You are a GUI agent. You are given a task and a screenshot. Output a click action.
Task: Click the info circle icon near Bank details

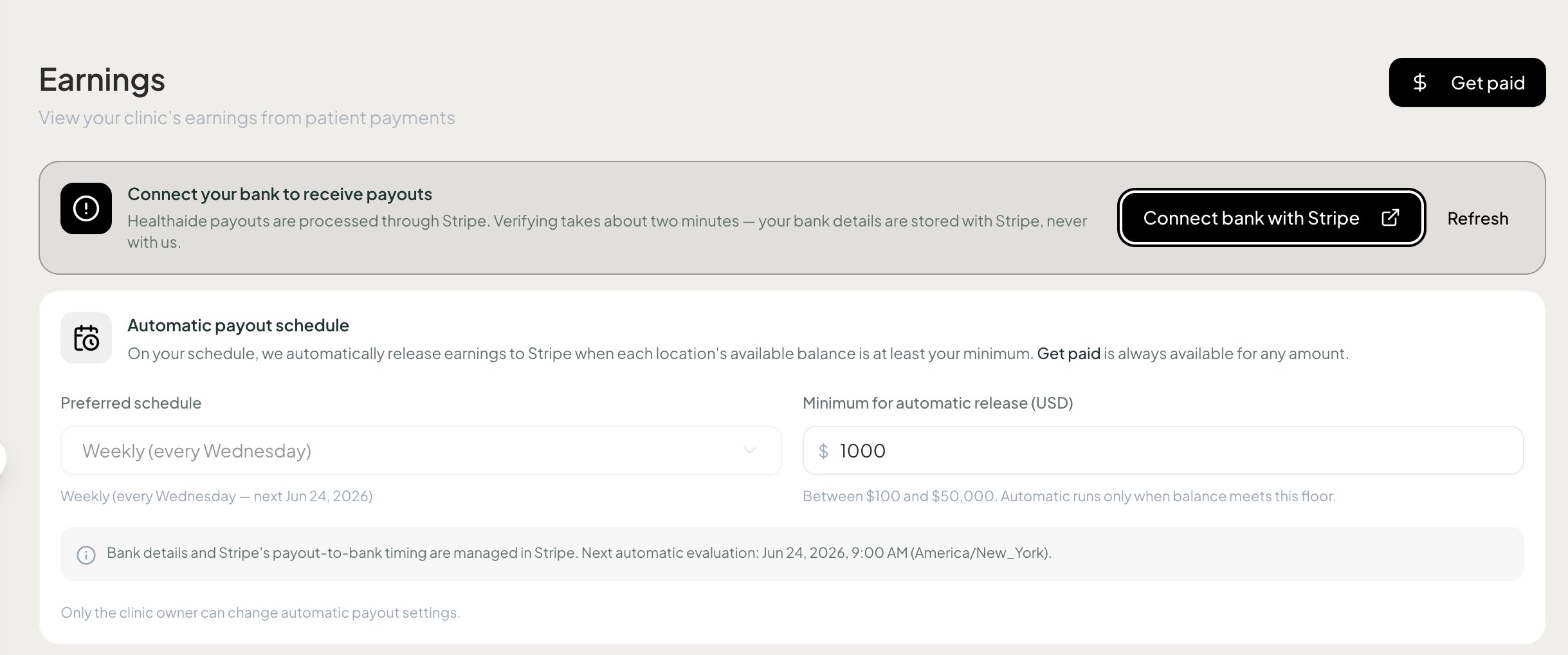click(86, 555)
